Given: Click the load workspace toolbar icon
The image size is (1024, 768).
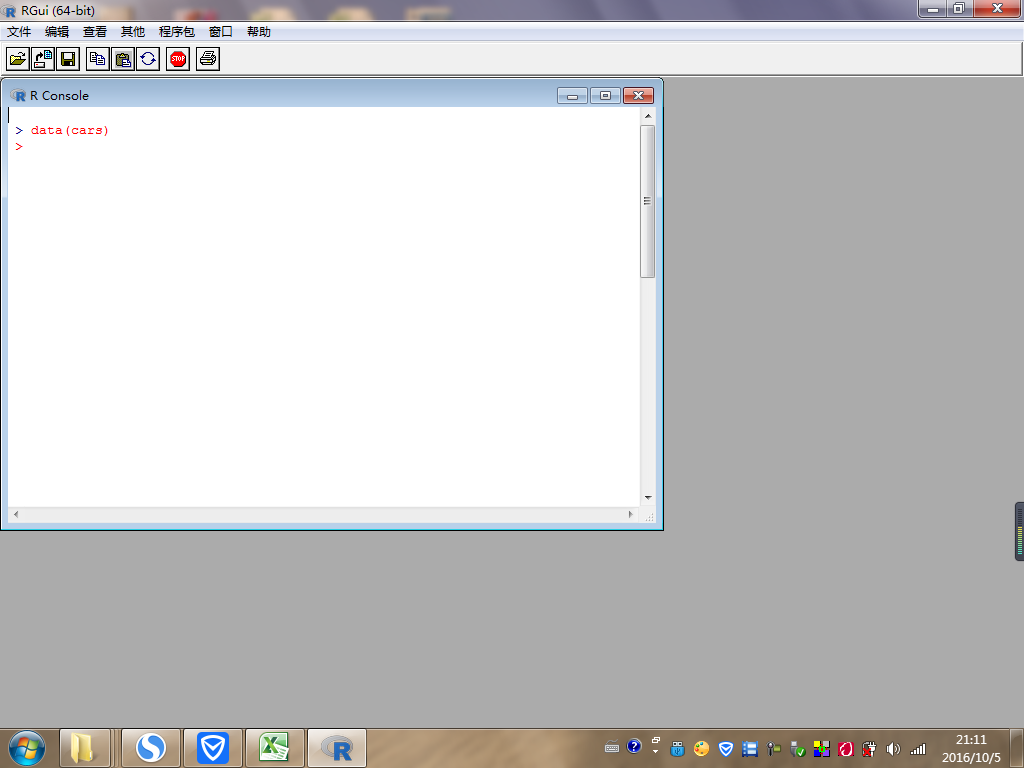Looking at the screenshot, I should click(43, 59).
